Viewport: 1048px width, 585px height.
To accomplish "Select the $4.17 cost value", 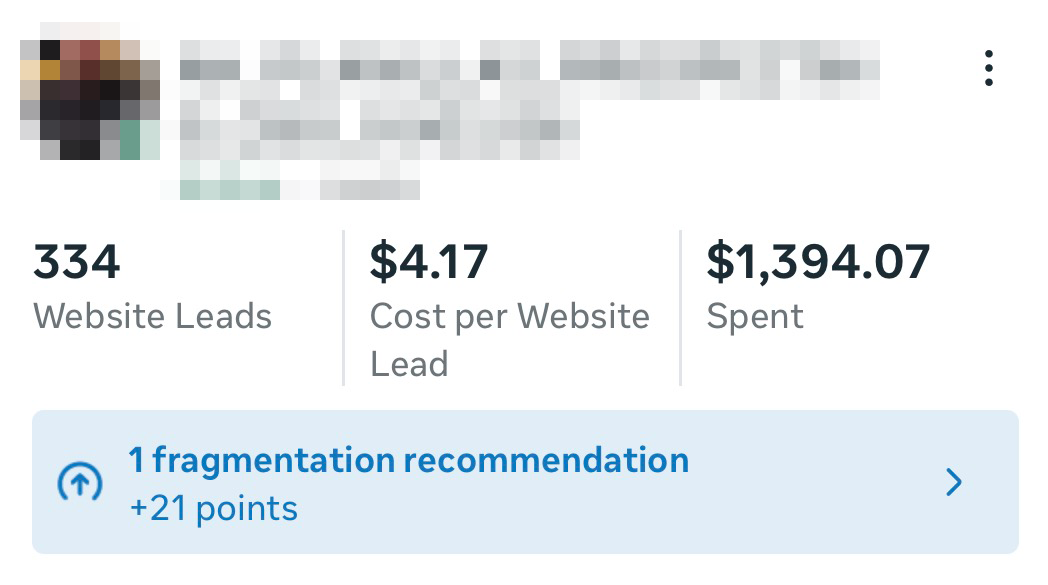I will [429, 263].
